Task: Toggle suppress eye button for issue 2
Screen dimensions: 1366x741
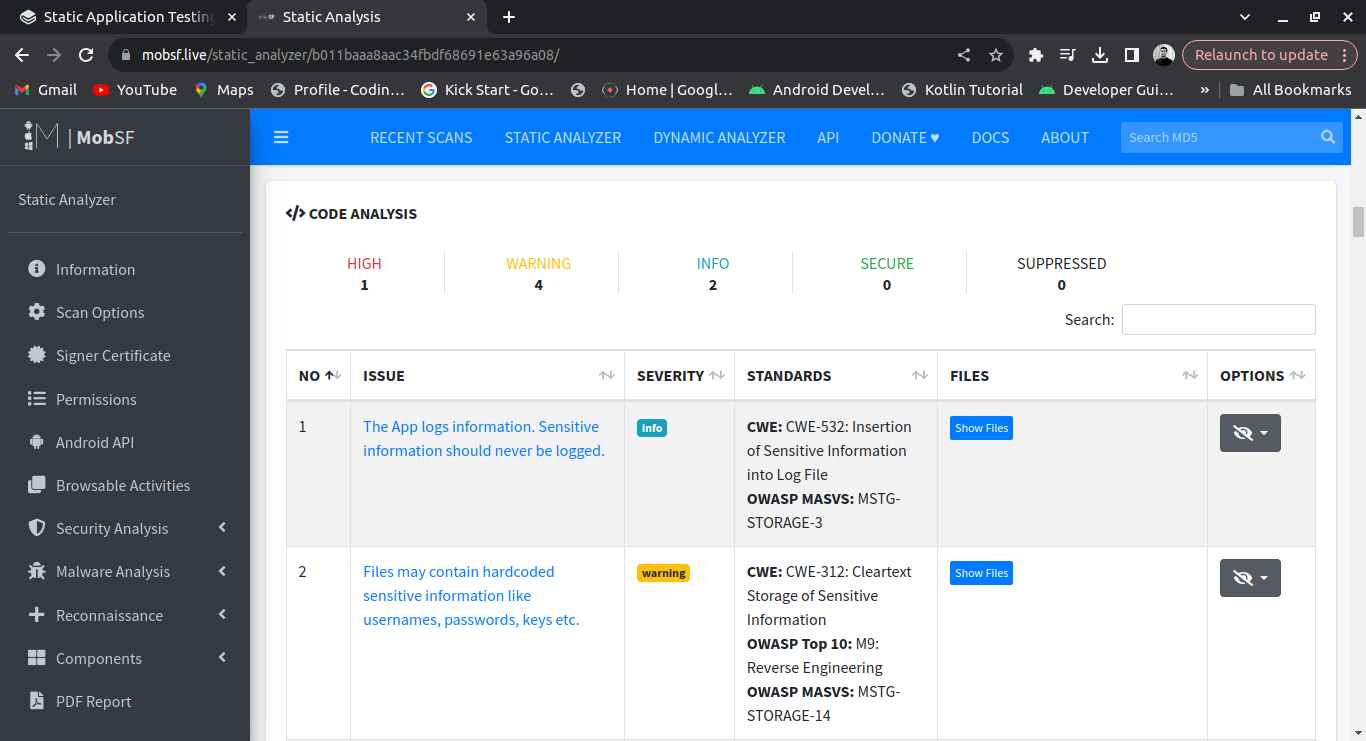Action: point(1249,578)
